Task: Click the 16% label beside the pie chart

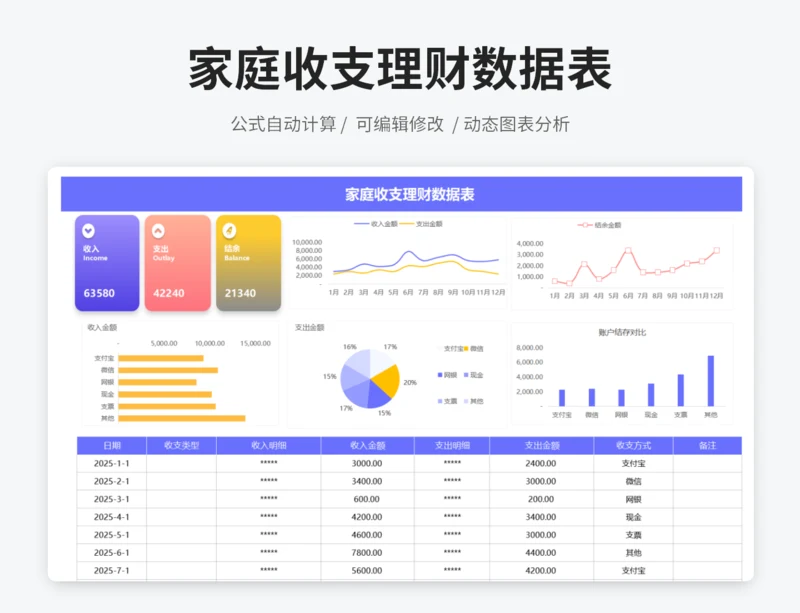Action: pyautogui.click(x=349, y=347)
